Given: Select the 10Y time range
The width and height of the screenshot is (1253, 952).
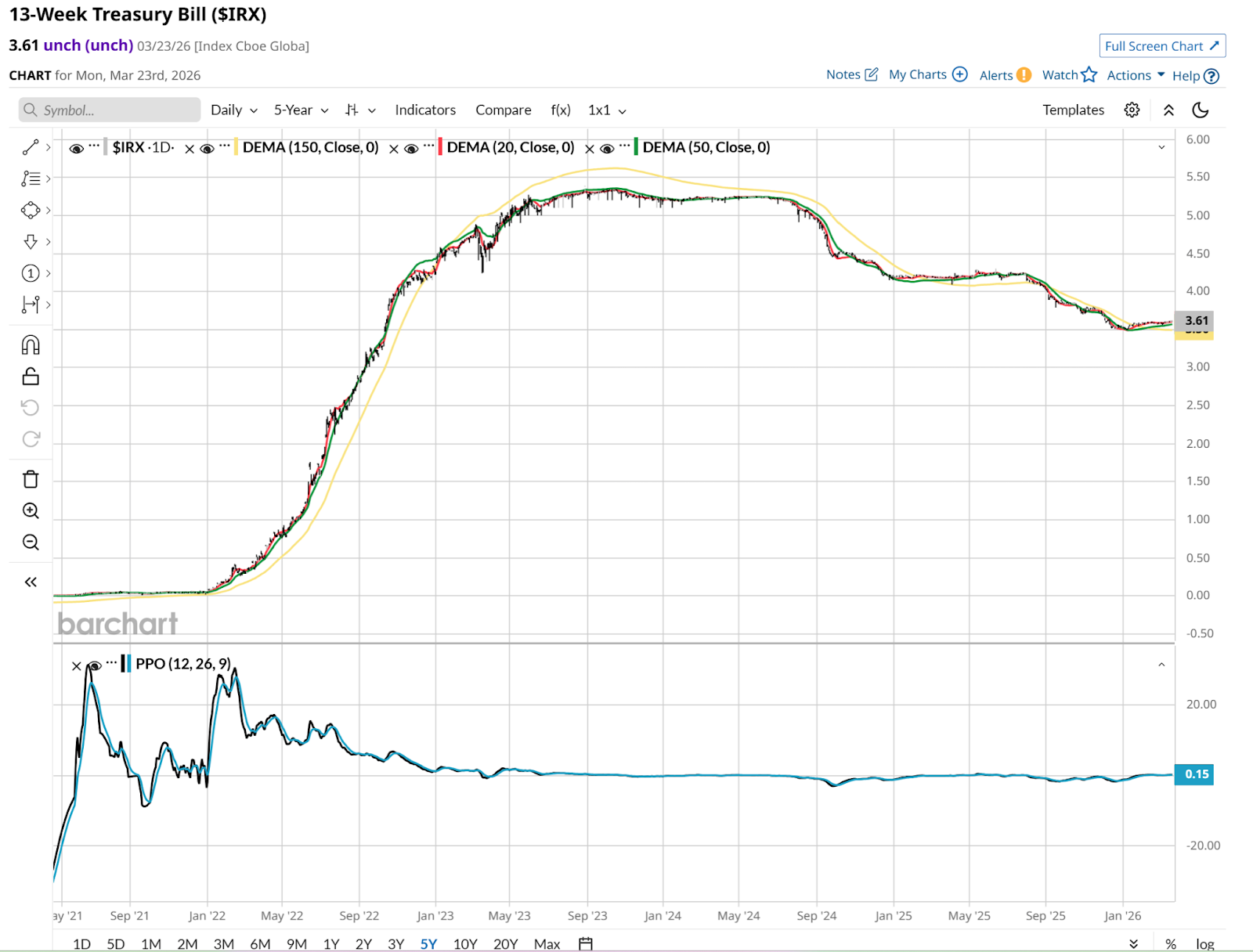Looking at the screenshot, I should pos(465,943).
